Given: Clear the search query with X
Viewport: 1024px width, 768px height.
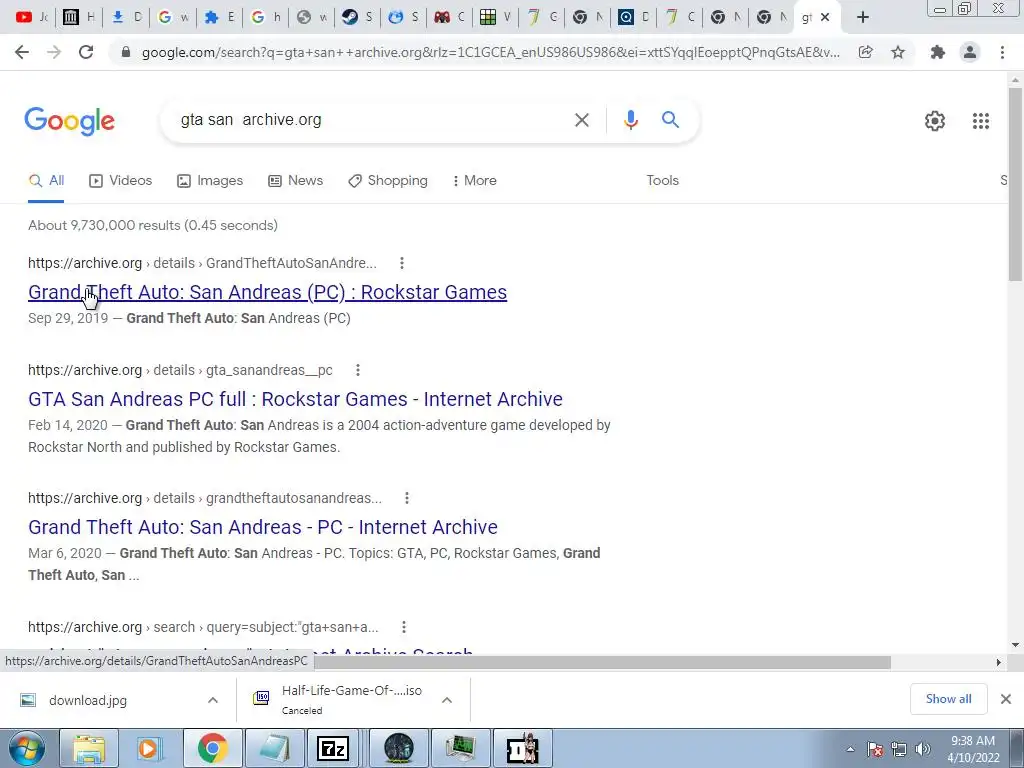Looking at the screenshot, I should click(582, 120).
